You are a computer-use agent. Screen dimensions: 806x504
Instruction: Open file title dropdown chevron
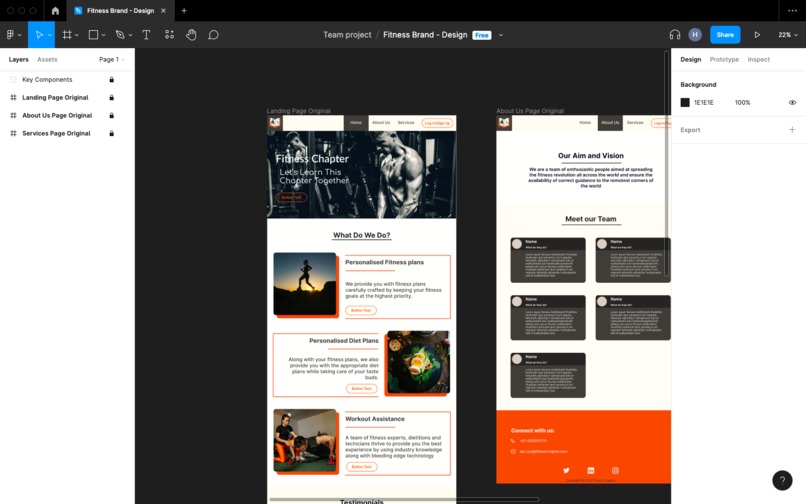[501, 35]
